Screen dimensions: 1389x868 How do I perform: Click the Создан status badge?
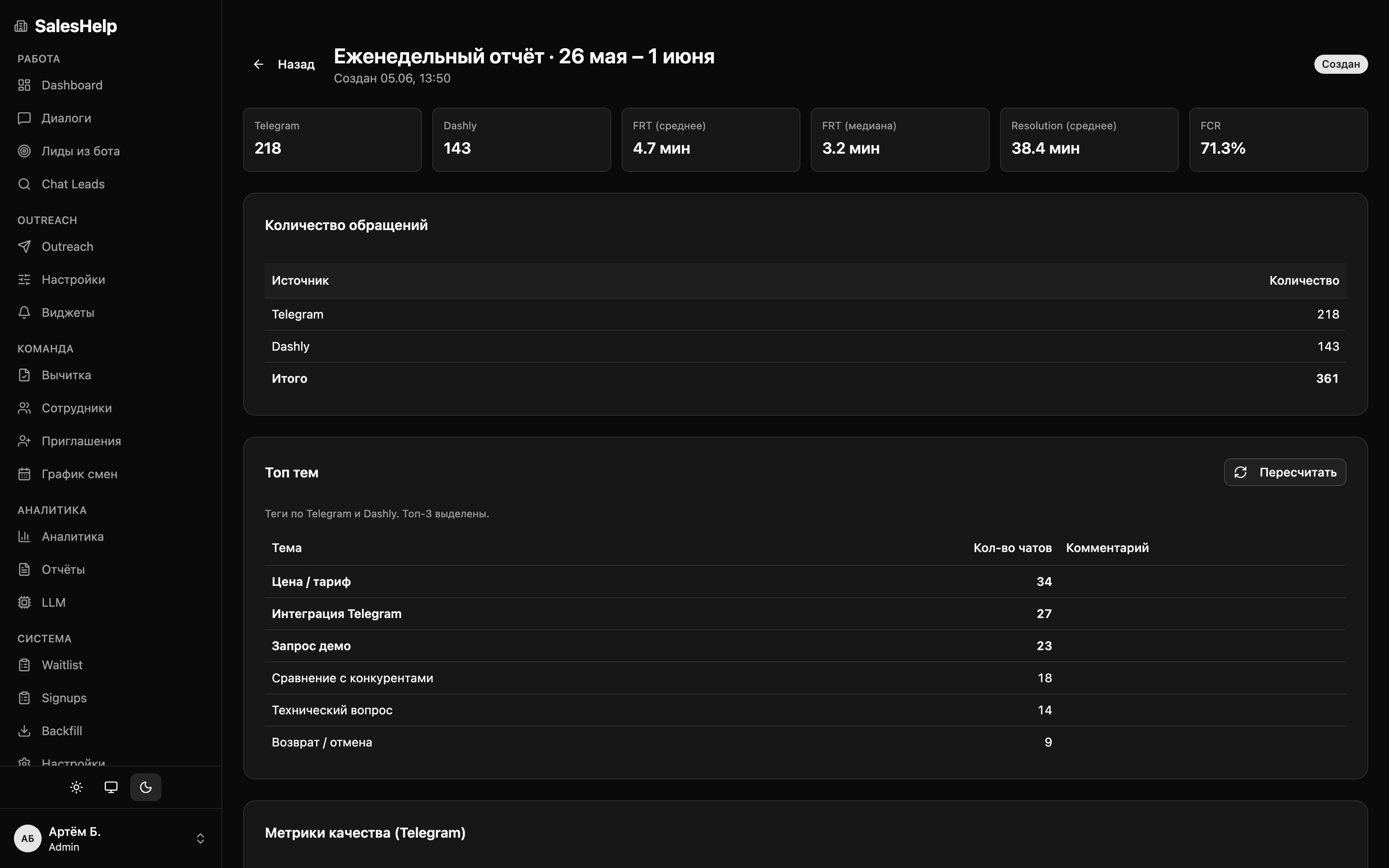pos(1341,64)
